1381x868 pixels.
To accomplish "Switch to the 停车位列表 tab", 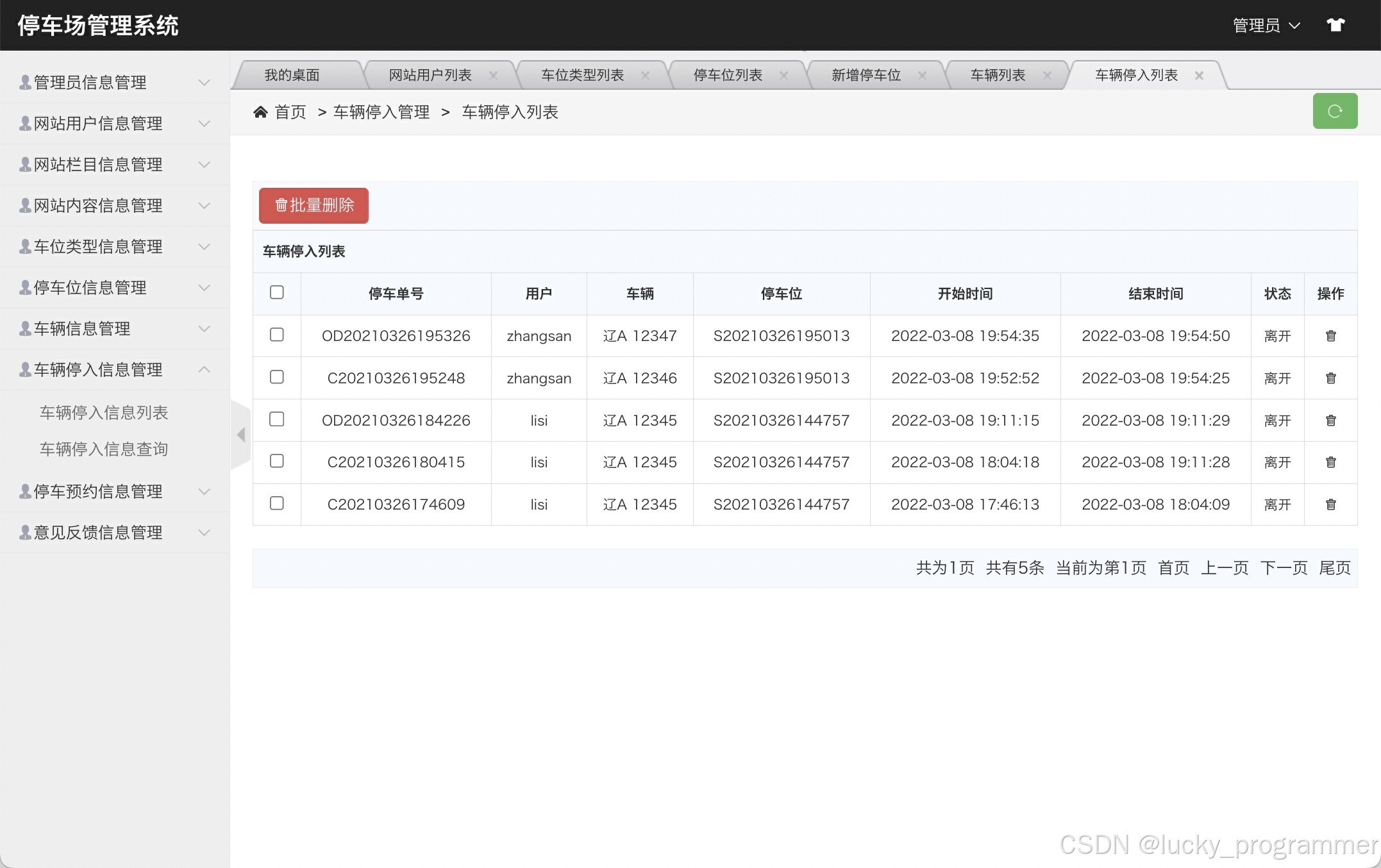I will pos(728,76).
